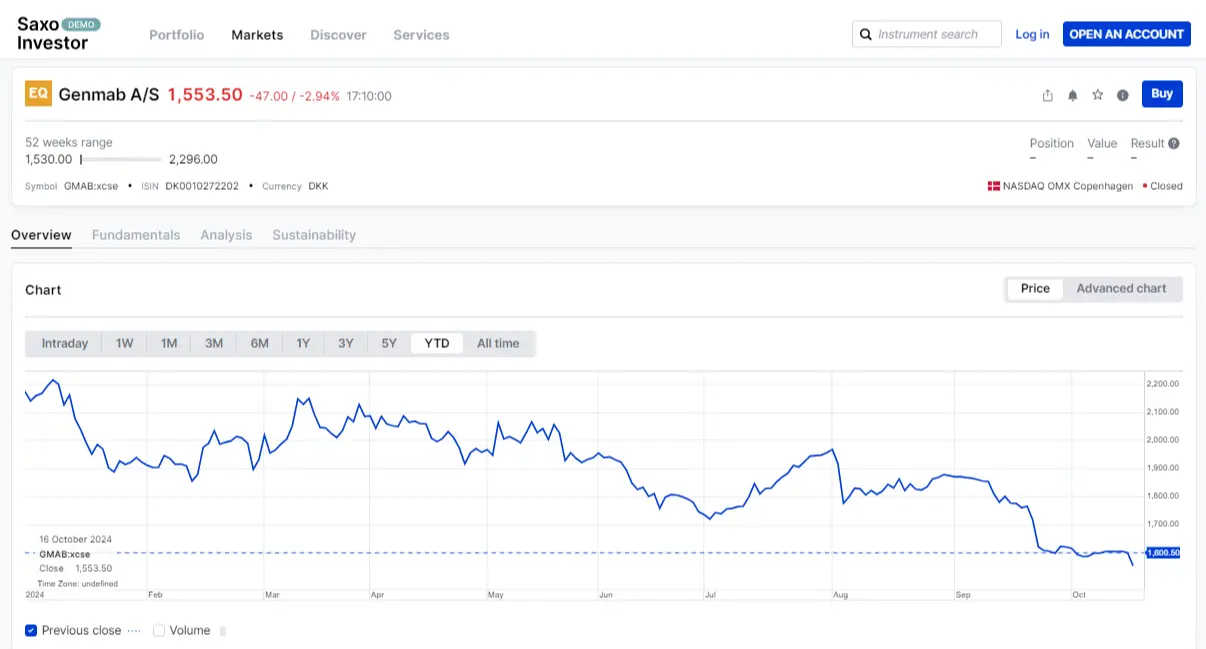
Task: Select the 5Y chart range
Action: 389,343
